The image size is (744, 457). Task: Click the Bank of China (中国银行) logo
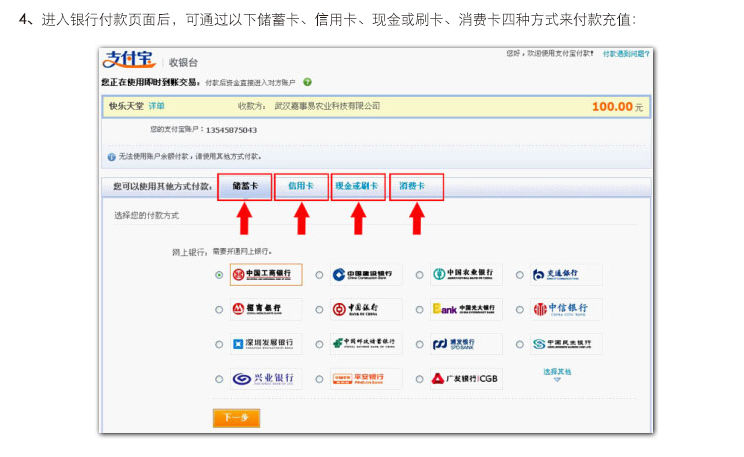pos(366,309)
